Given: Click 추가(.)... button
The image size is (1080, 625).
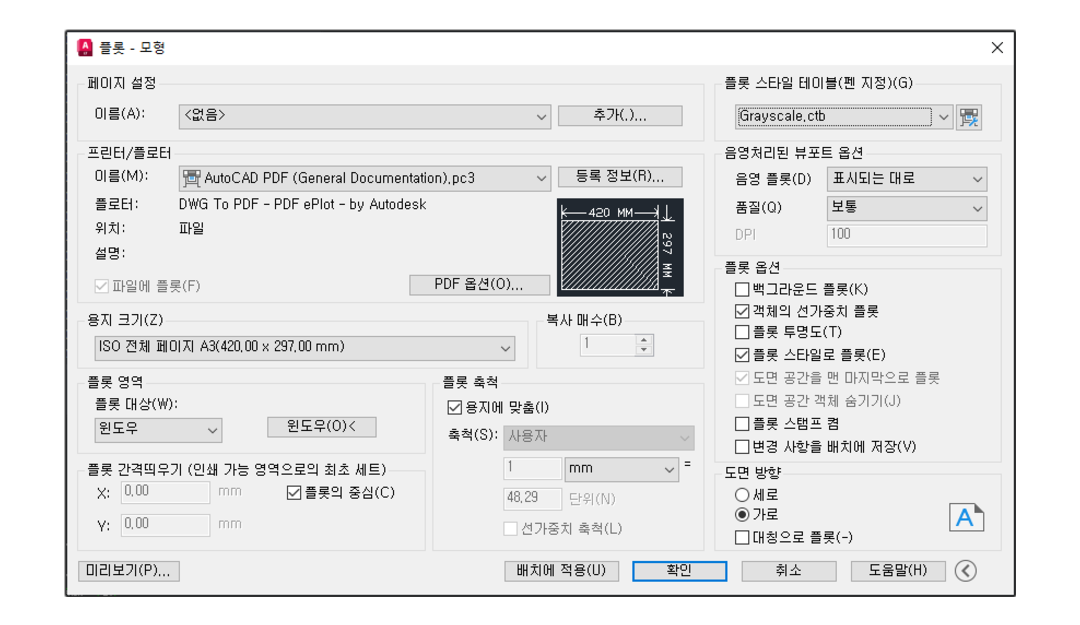Looking at the screenshot, I should [x=620, y=116].
